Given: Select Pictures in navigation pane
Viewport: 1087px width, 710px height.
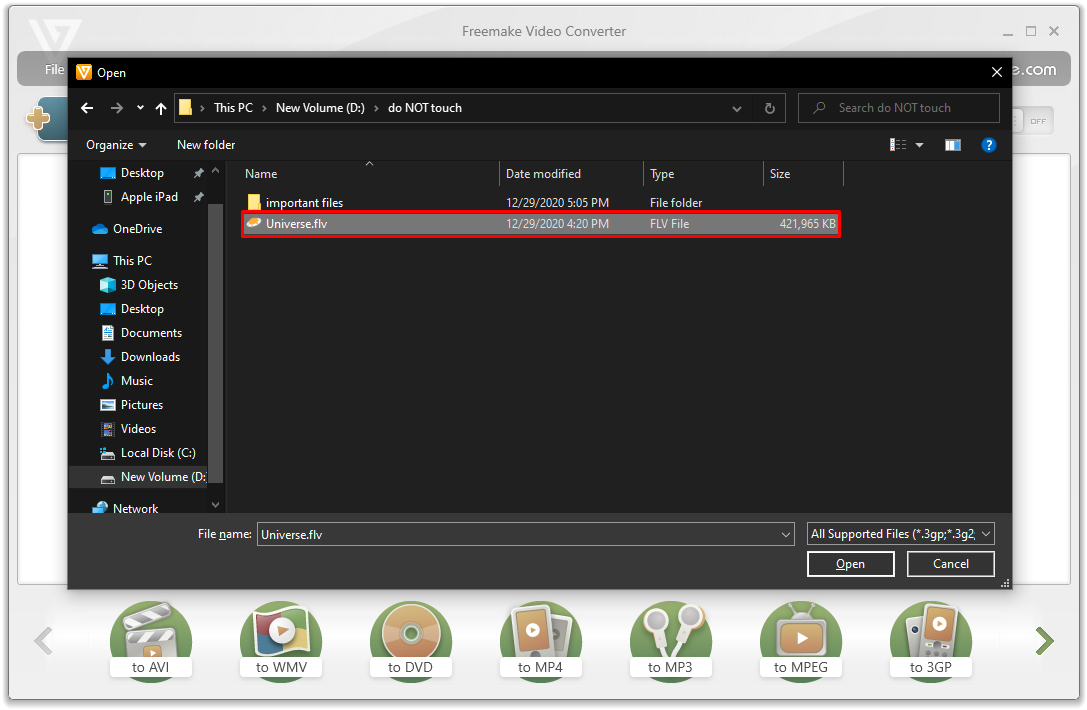Looking at the screenshot, I should click(x=141, y=405).
